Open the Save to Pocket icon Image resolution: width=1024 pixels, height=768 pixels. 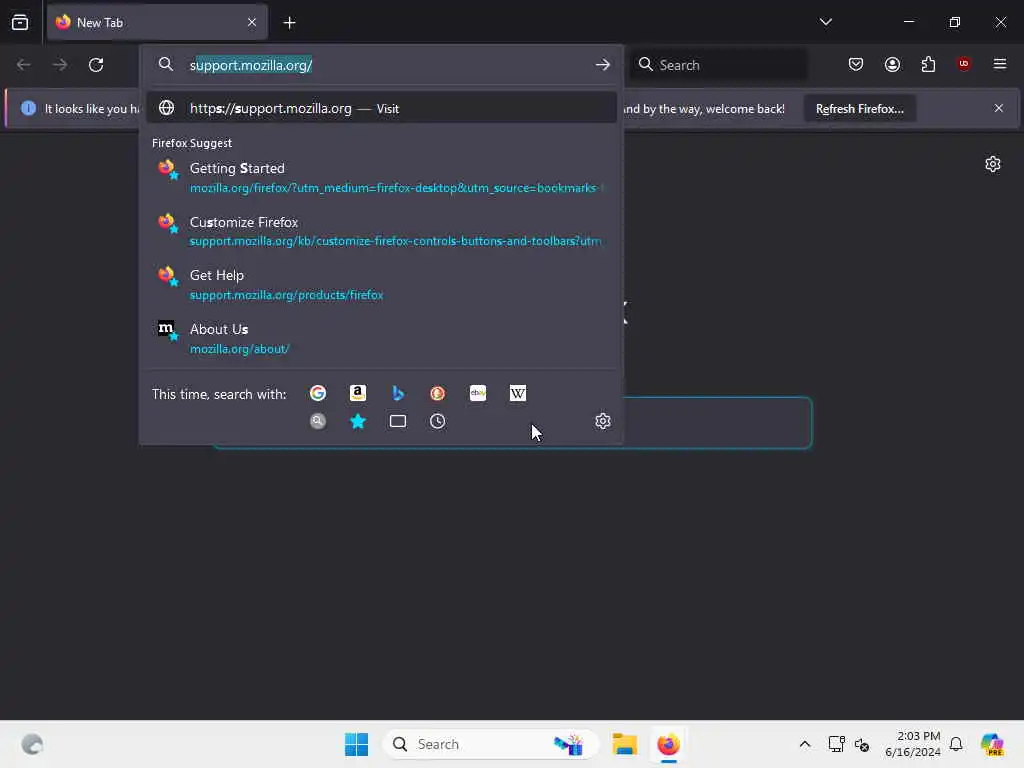[x=856, y=64]
